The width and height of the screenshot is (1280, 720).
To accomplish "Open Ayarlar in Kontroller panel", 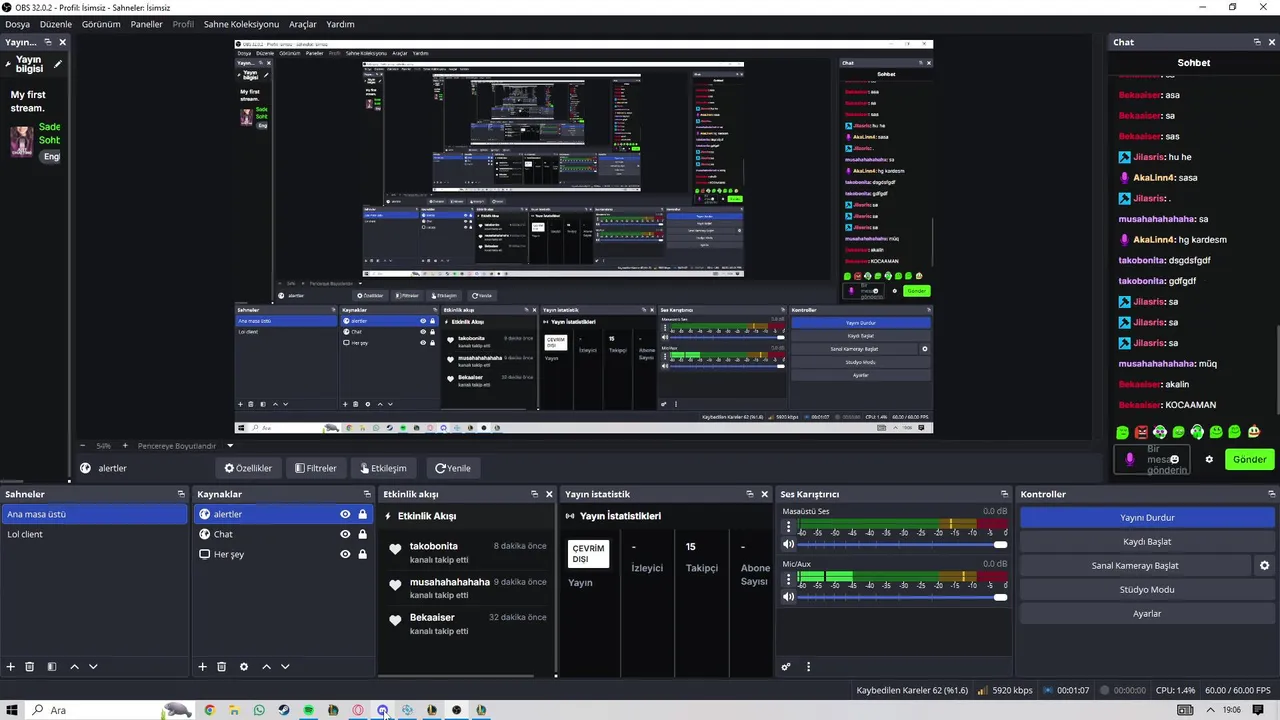I will point(1147,614).
